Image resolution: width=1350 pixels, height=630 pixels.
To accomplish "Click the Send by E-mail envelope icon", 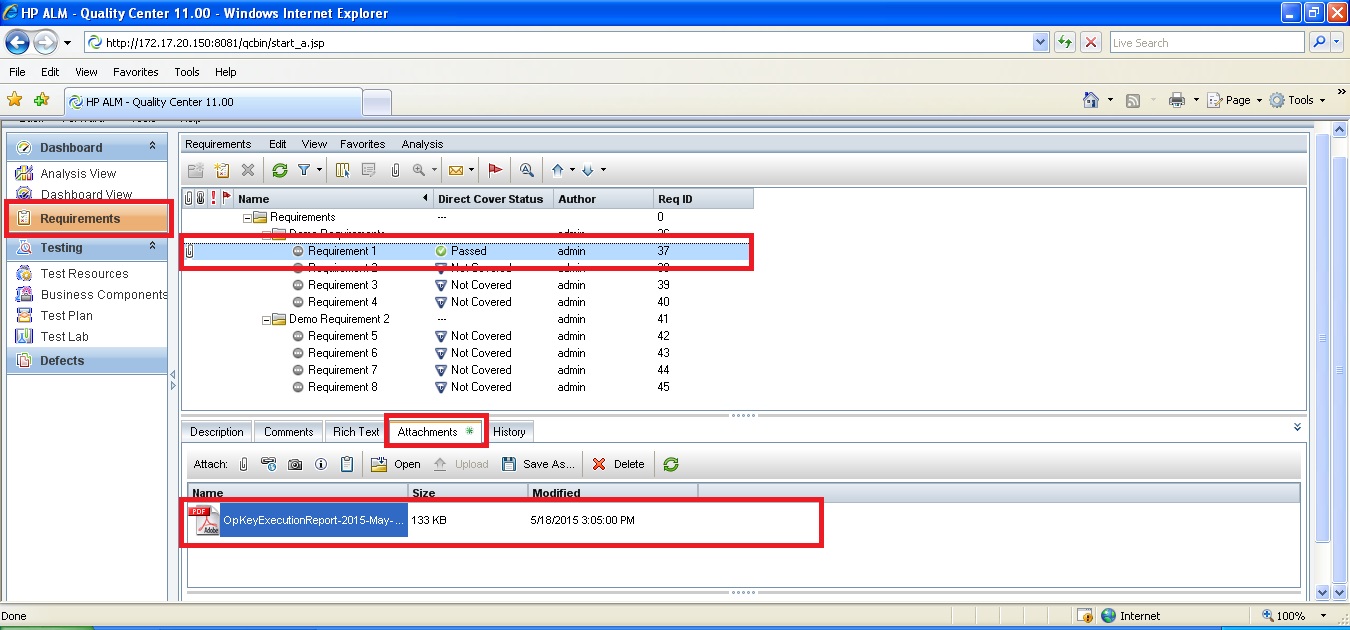I will [455, 170].
